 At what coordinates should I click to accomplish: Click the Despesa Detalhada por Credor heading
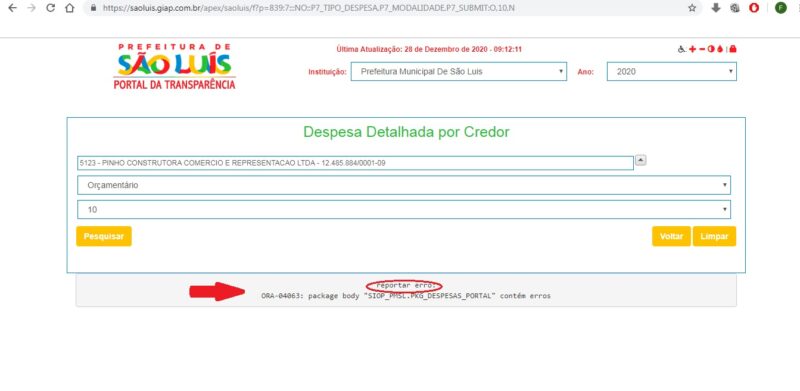(406, 132)
